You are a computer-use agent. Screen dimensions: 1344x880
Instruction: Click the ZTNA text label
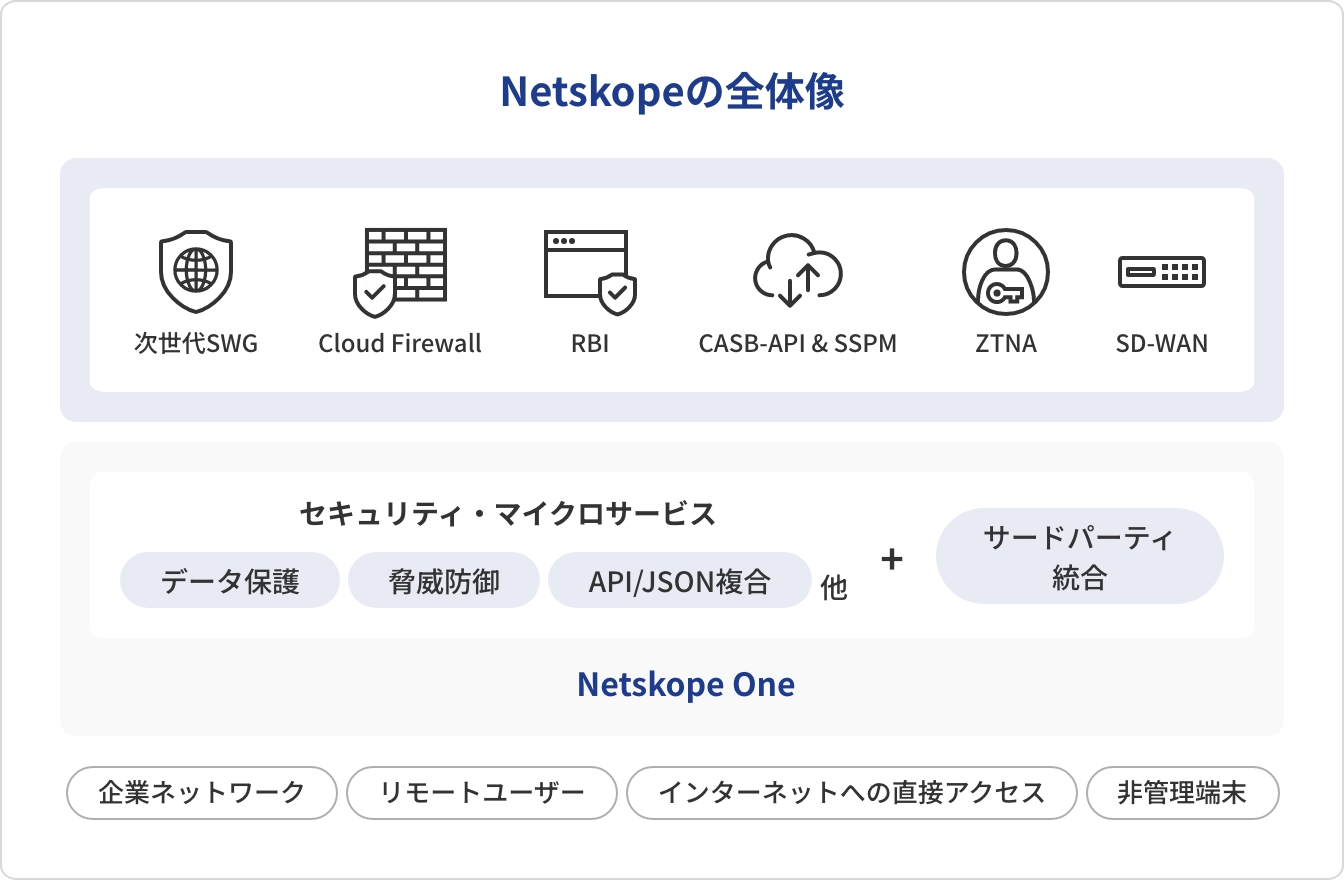[x=1005, y=344]
